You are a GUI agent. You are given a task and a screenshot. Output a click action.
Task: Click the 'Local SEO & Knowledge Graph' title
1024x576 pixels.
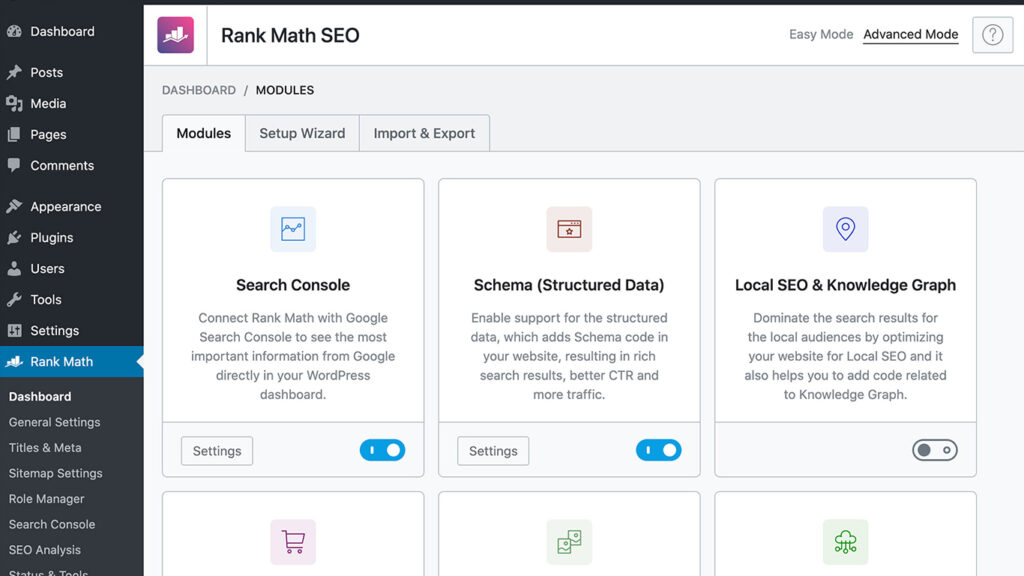[845, 285]
